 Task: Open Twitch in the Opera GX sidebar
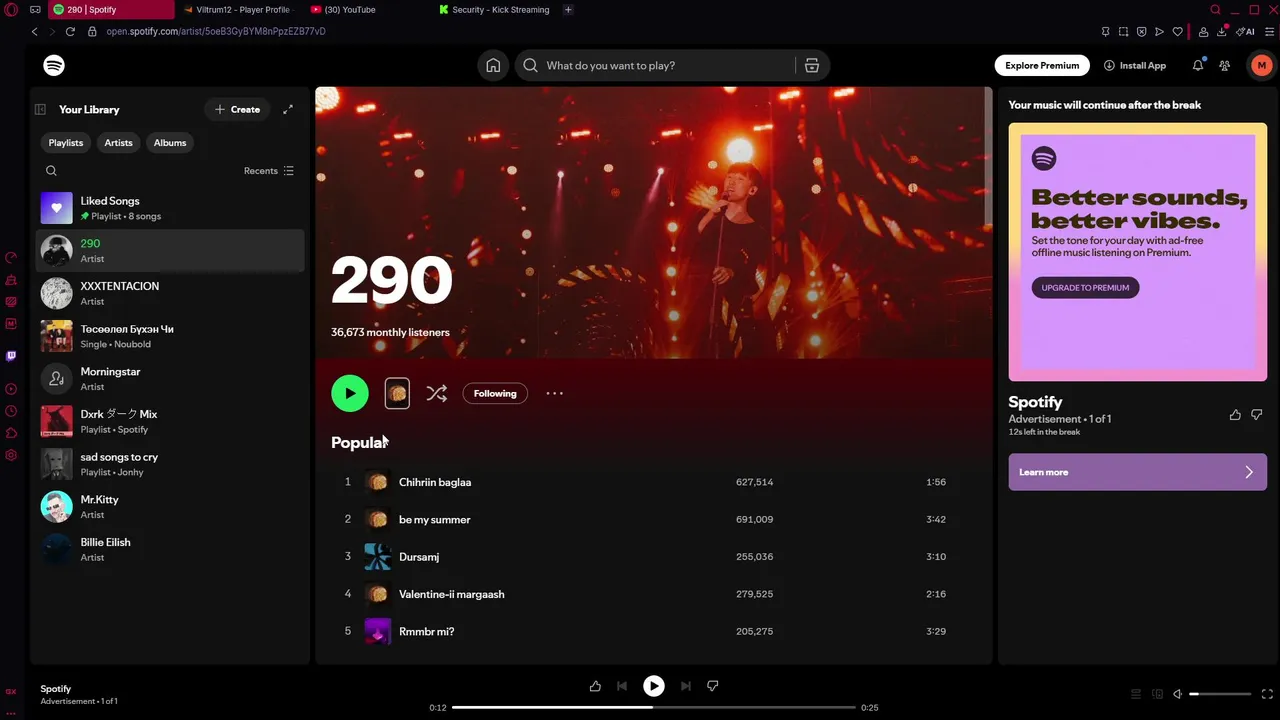tap(11, 356)
